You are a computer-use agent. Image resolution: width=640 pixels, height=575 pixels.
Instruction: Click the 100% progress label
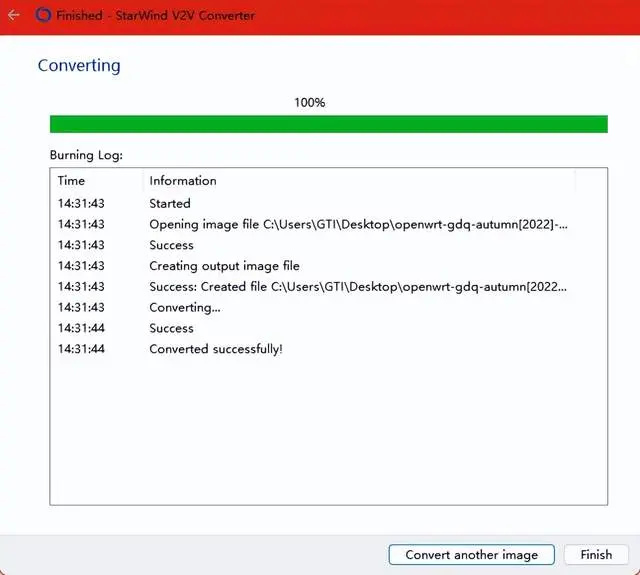click(310, 102)
